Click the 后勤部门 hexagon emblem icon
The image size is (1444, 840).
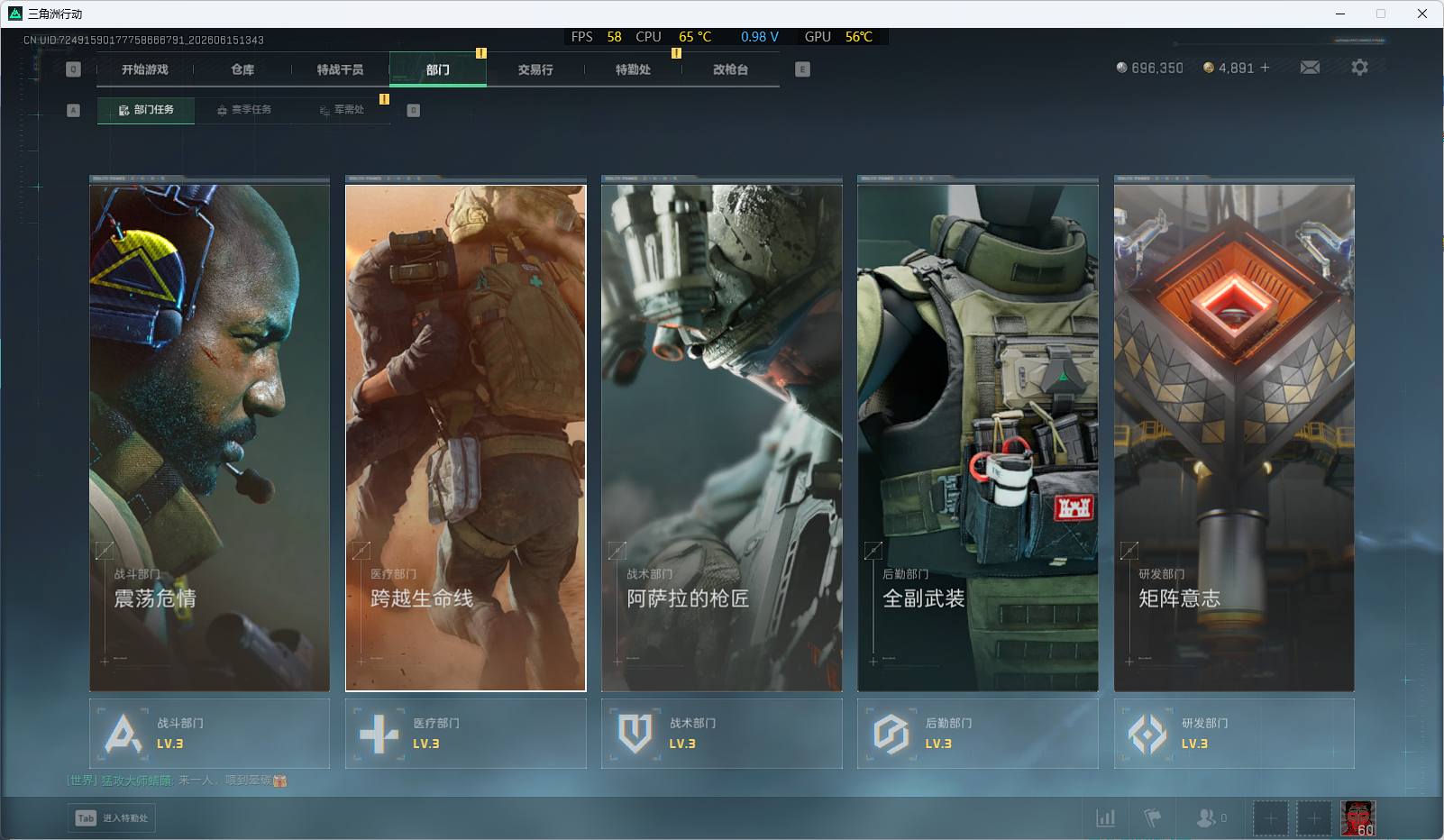tap(891, 734)
